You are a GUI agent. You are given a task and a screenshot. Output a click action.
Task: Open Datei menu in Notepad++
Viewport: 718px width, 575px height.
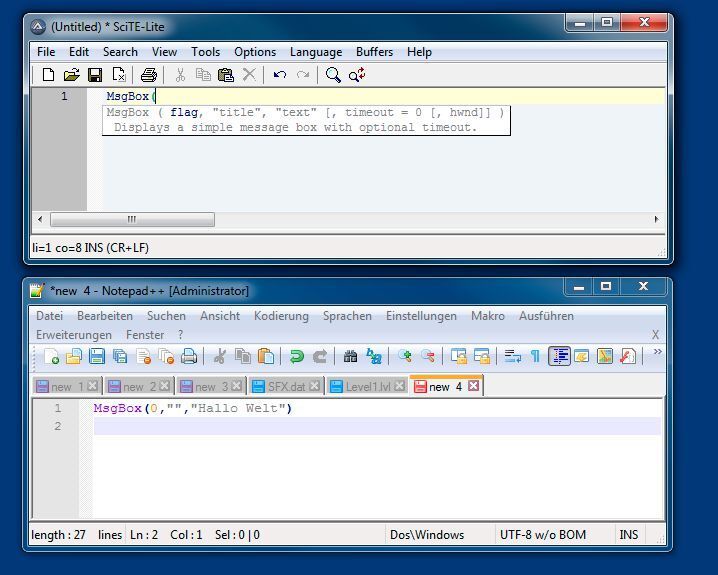(x=49, y=316)
